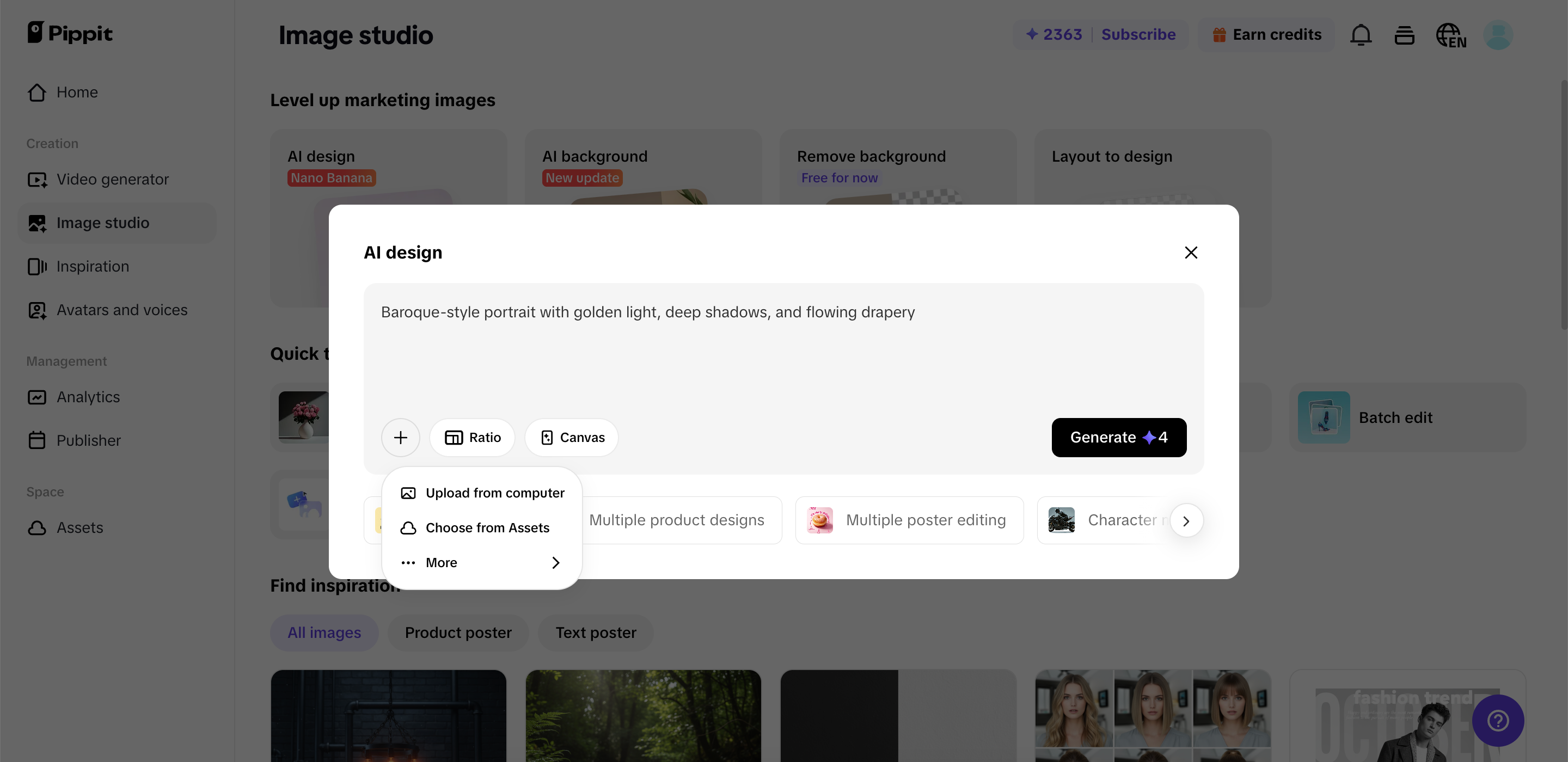Click the Subscribe link
This screenshot has height=762, width=1568.
(1138, 35)
